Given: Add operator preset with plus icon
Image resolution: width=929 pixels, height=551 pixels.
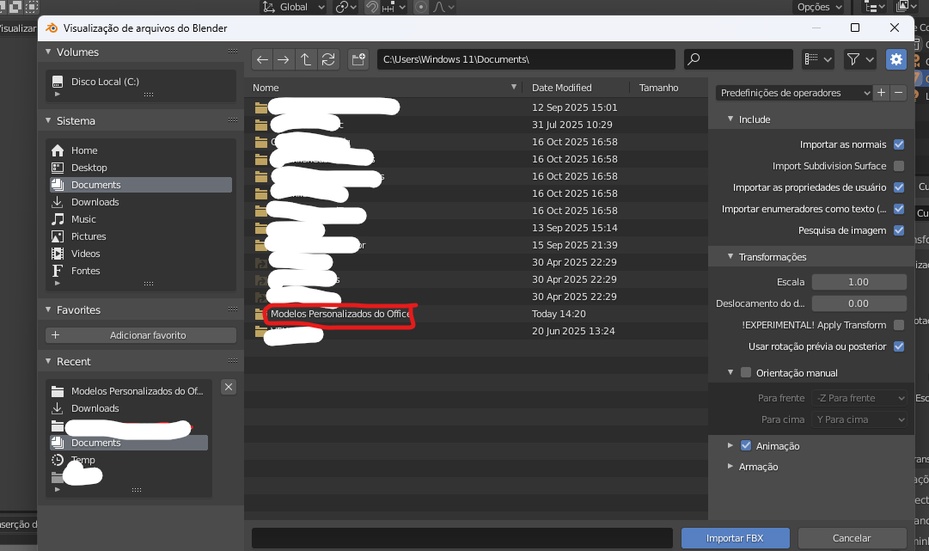Looking at the screenshot, I should tap(881, 93).
